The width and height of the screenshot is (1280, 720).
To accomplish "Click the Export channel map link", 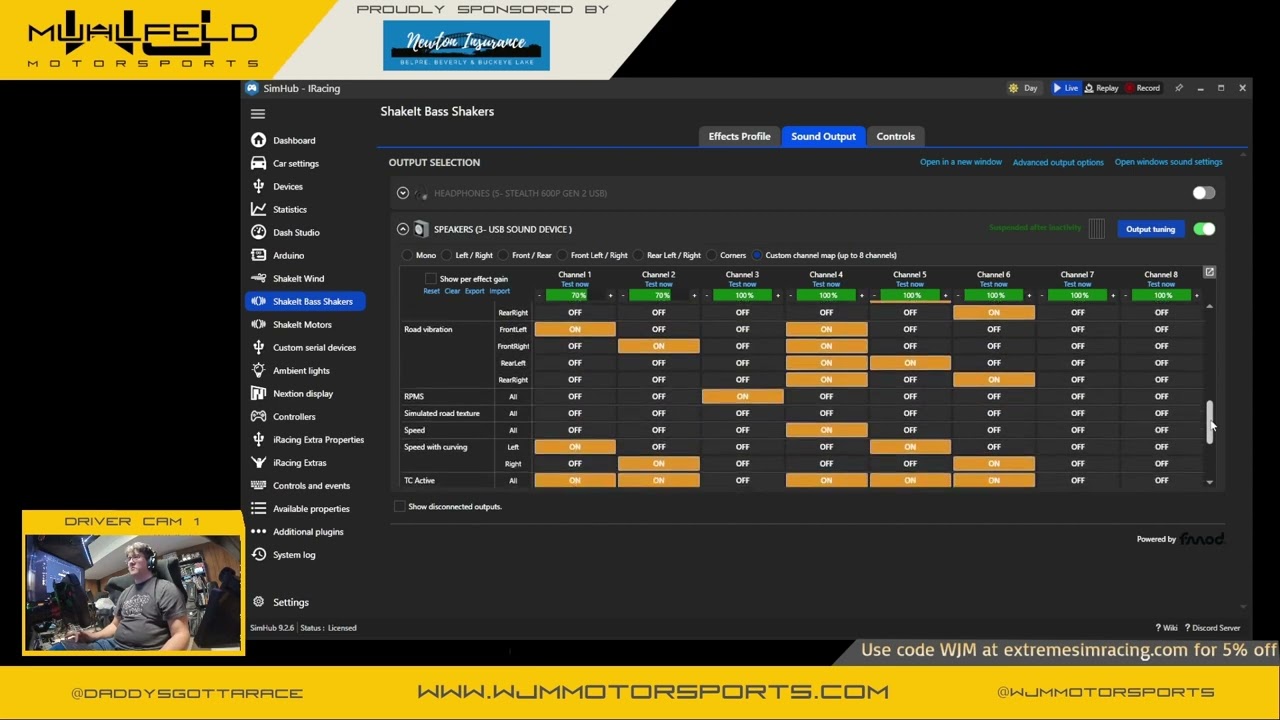I will click(x=474, y=291).
